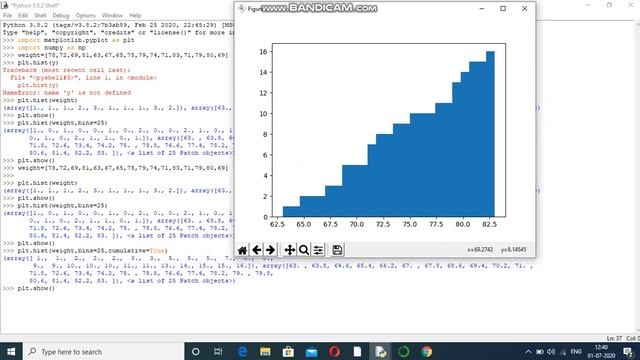Click the x= coordinate readout in figure

(x=480, y=249)
